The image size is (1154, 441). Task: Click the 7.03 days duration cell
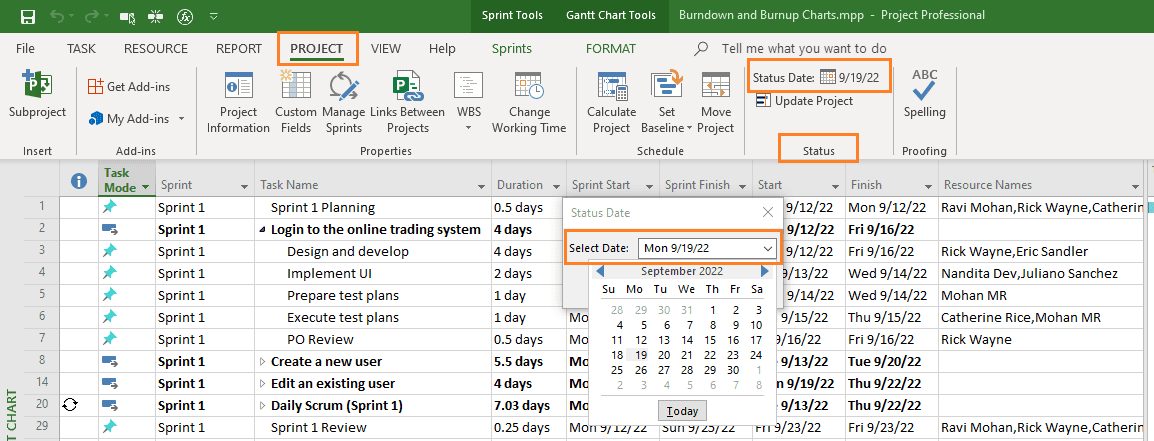(528, 406)
